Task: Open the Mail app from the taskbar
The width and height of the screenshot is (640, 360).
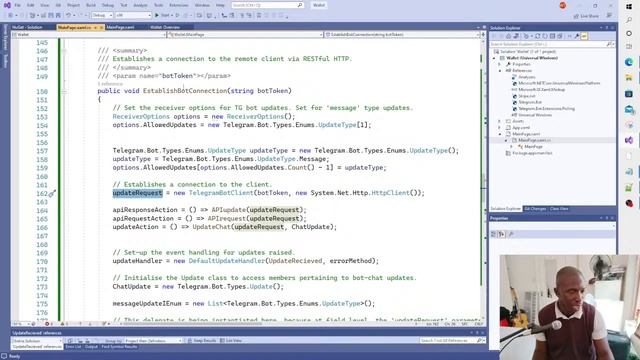Action: click(629, 109)
